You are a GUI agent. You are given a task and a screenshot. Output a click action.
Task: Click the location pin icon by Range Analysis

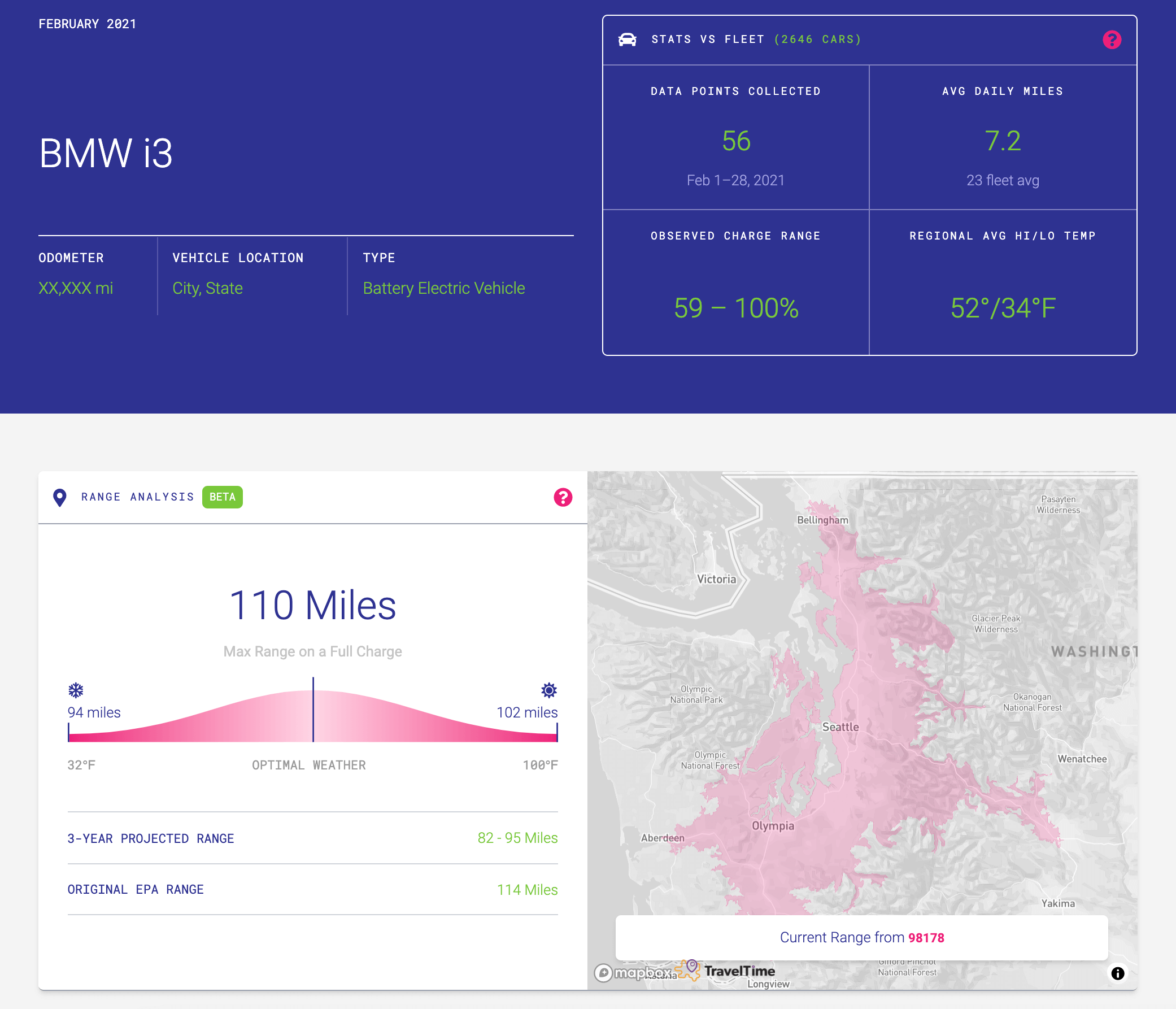pos(60,497)
